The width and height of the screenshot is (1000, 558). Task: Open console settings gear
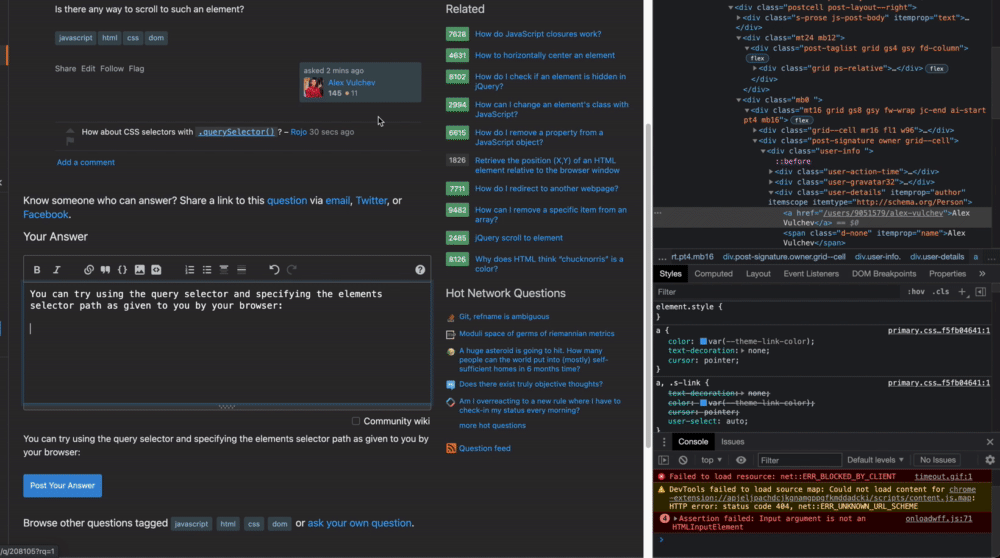(x=990, y=460)
